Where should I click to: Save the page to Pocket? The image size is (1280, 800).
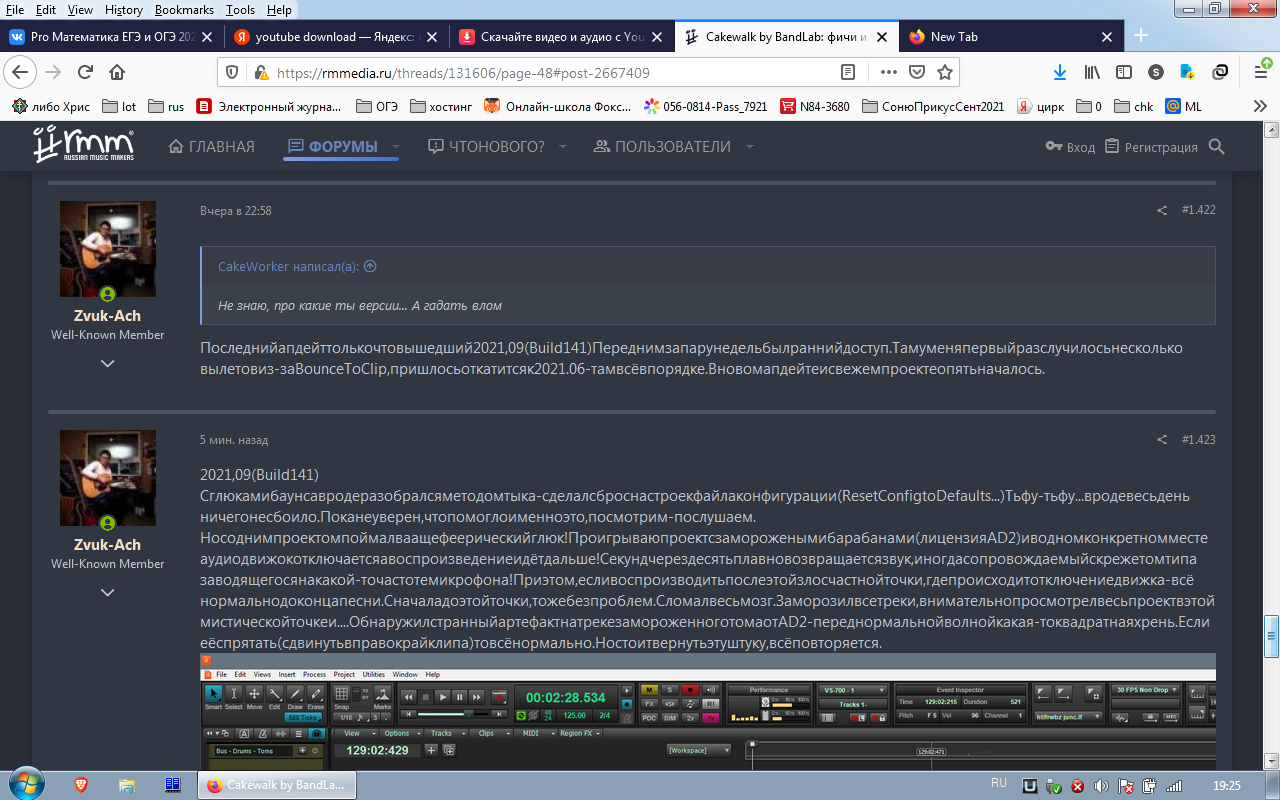tap(916, 72)
